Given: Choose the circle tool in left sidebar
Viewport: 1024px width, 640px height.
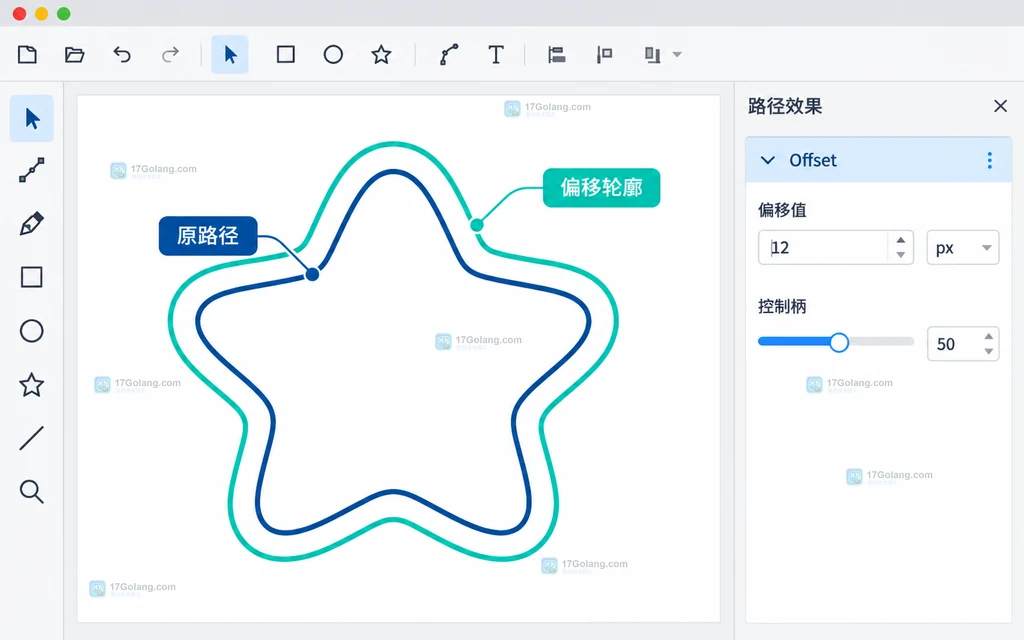Looking at the screenshot, I should 31,331.
